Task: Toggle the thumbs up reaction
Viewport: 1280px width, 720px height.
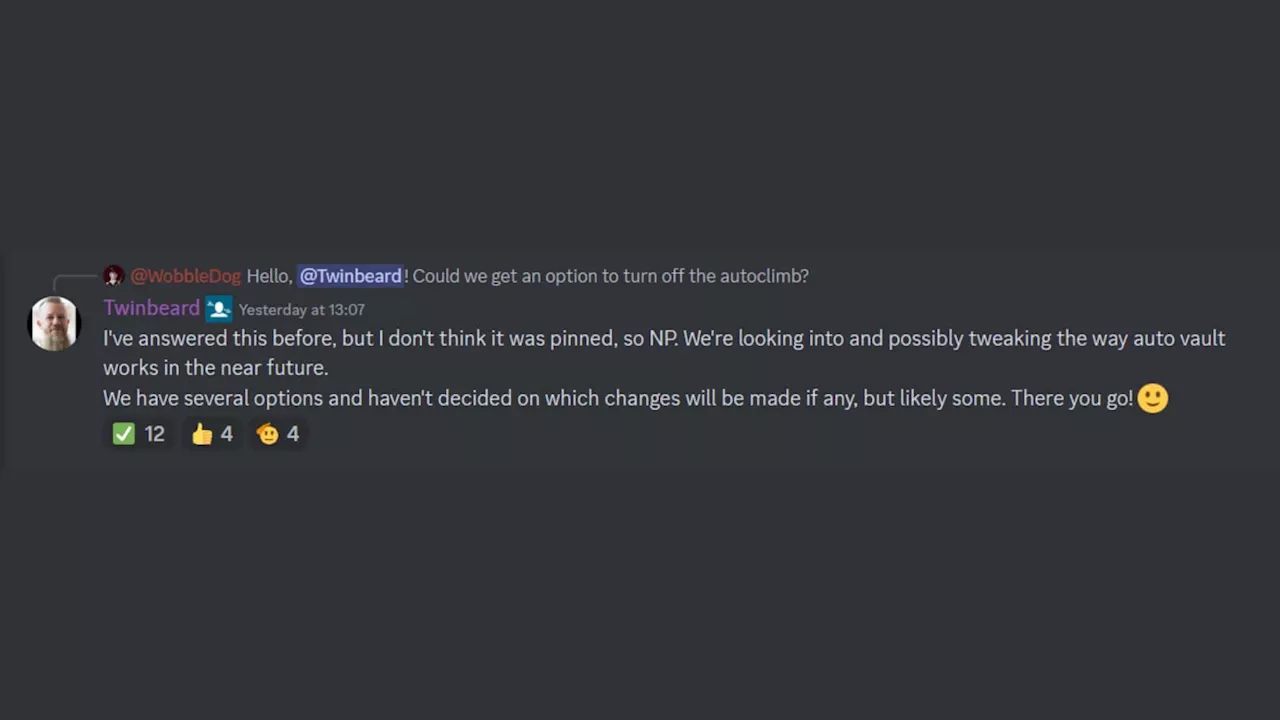Action: pyautogui.click(x=212, y=434)
